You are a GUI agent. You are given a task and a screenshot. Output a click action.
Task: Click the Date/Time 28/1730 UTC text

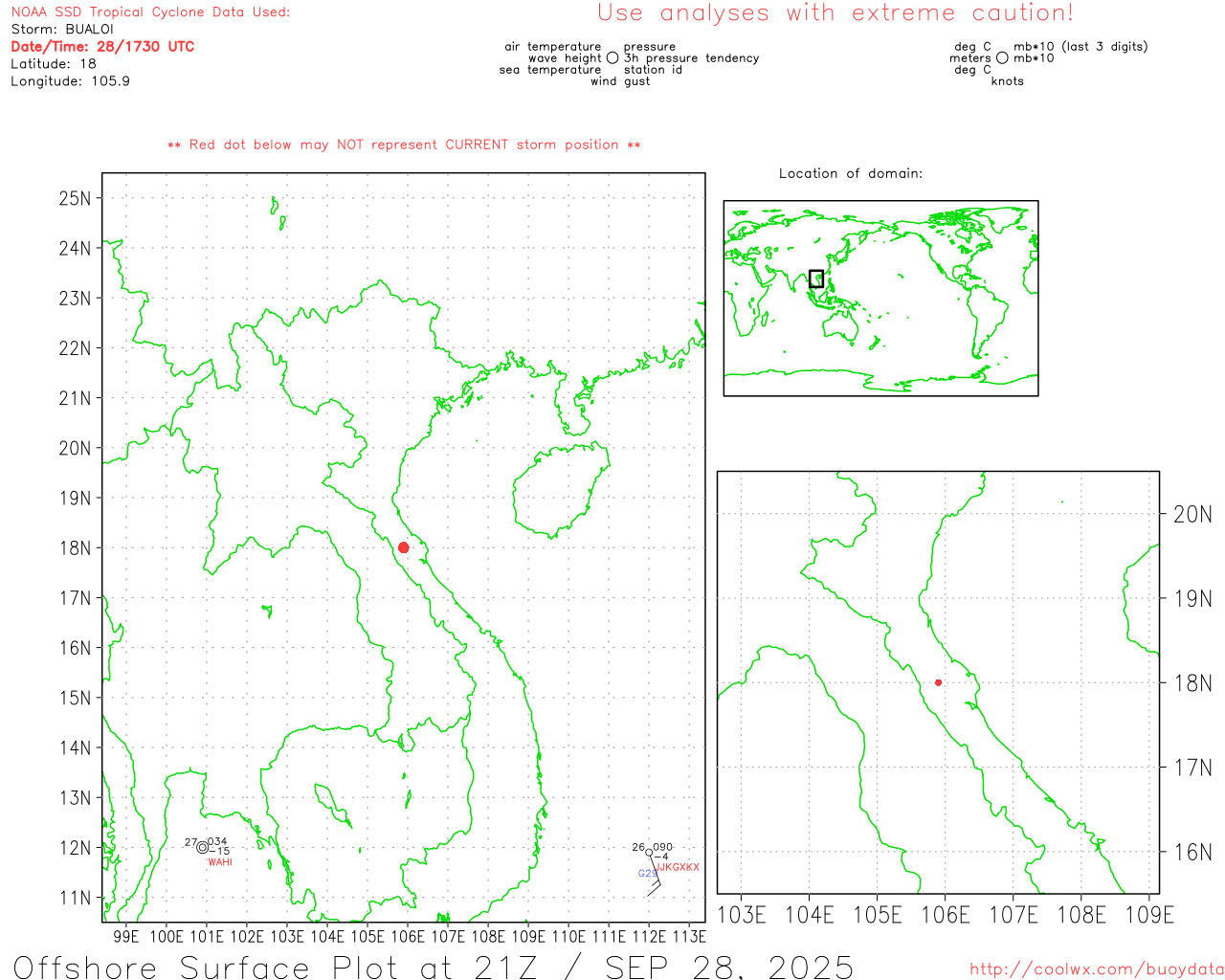pos(102,47)
